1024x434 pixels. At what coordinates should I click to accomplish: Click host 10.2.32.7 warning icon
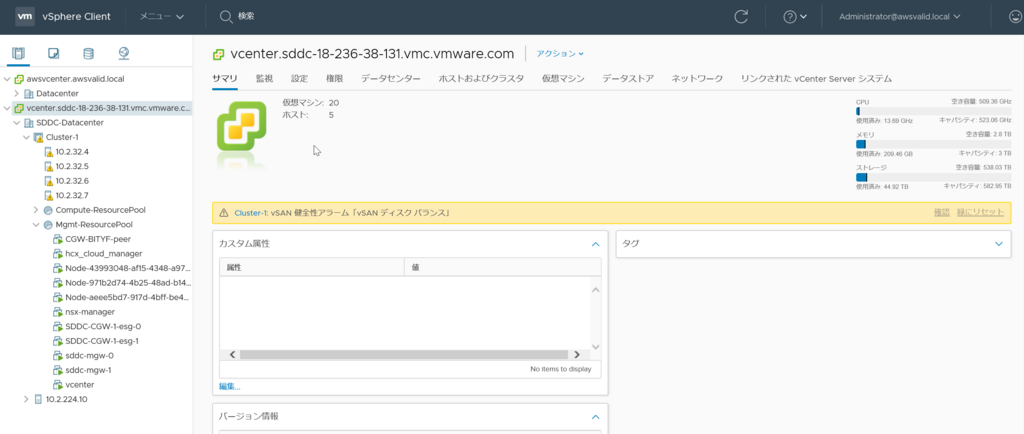pos(48,195)
